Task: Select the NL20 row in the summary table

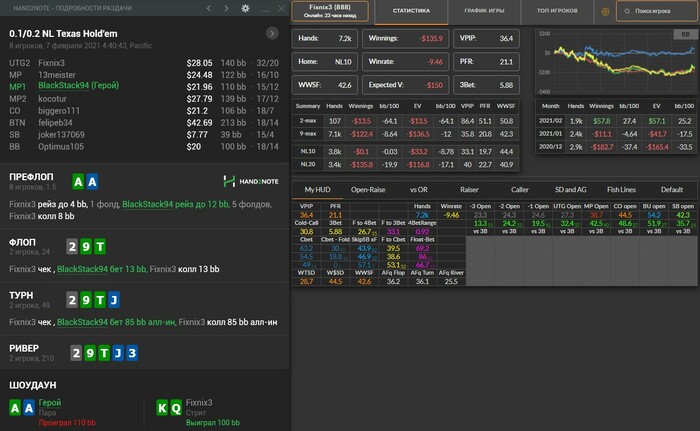Action: tap(405, 164)
